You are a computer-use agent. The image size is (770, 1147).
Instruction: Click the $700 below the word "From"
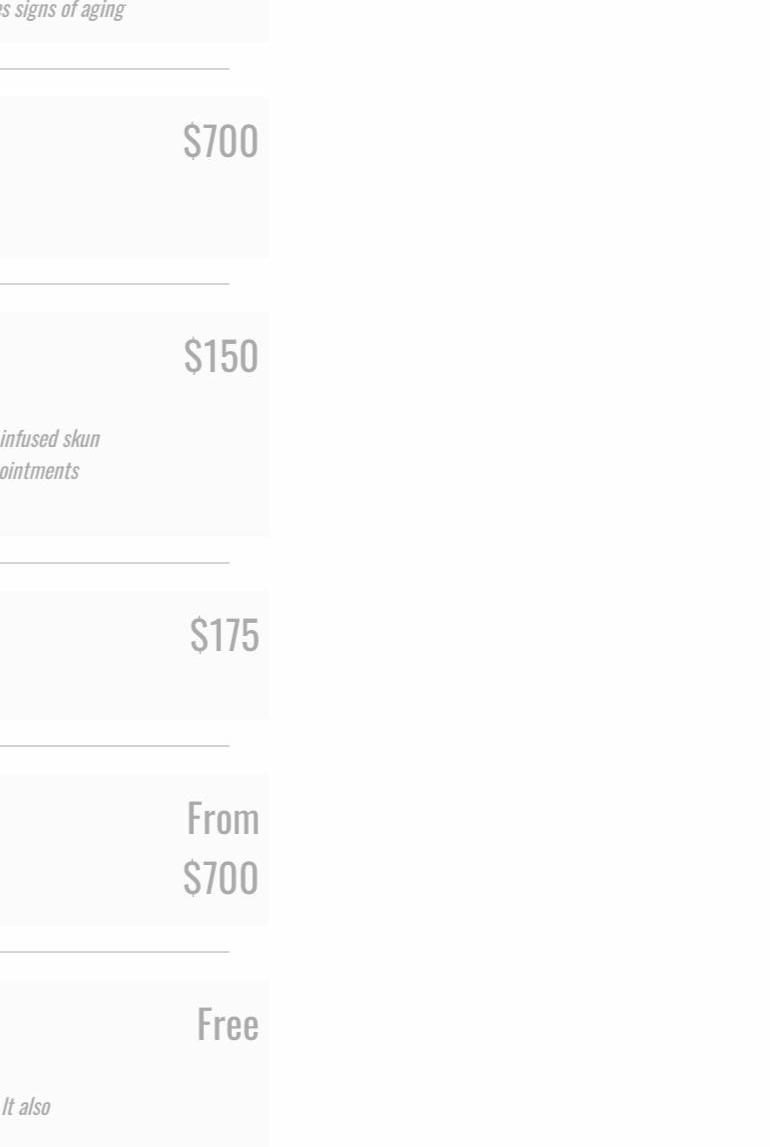(220, 878)
